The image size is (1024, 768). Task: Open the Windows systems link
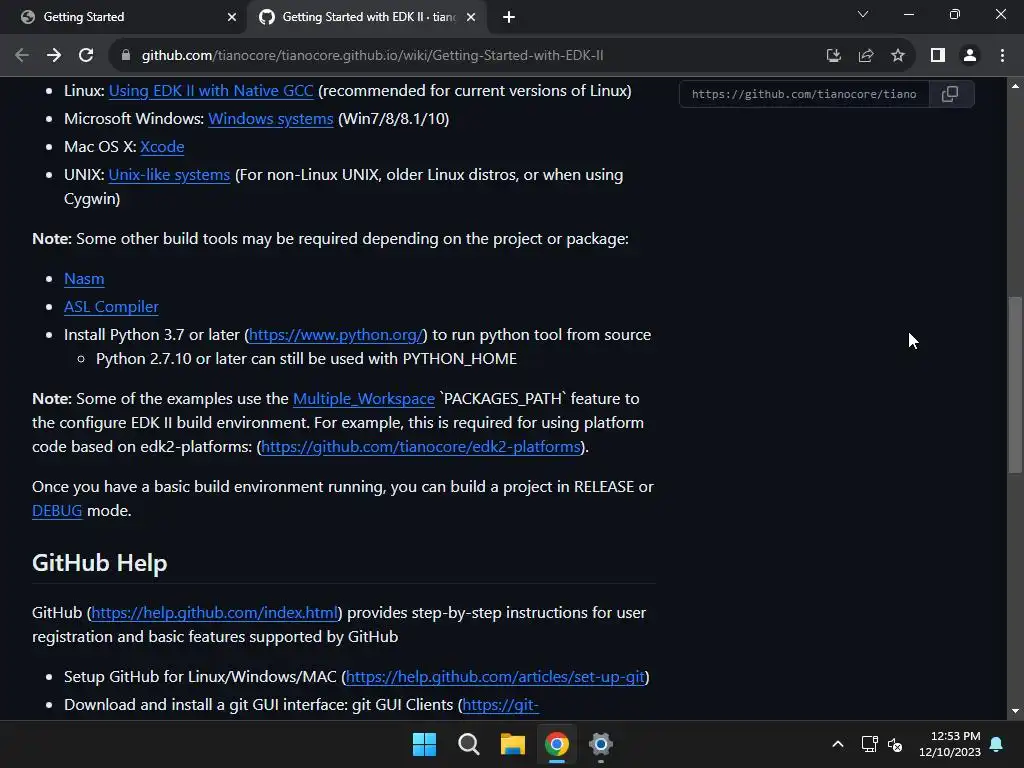(x=270, y=119)
